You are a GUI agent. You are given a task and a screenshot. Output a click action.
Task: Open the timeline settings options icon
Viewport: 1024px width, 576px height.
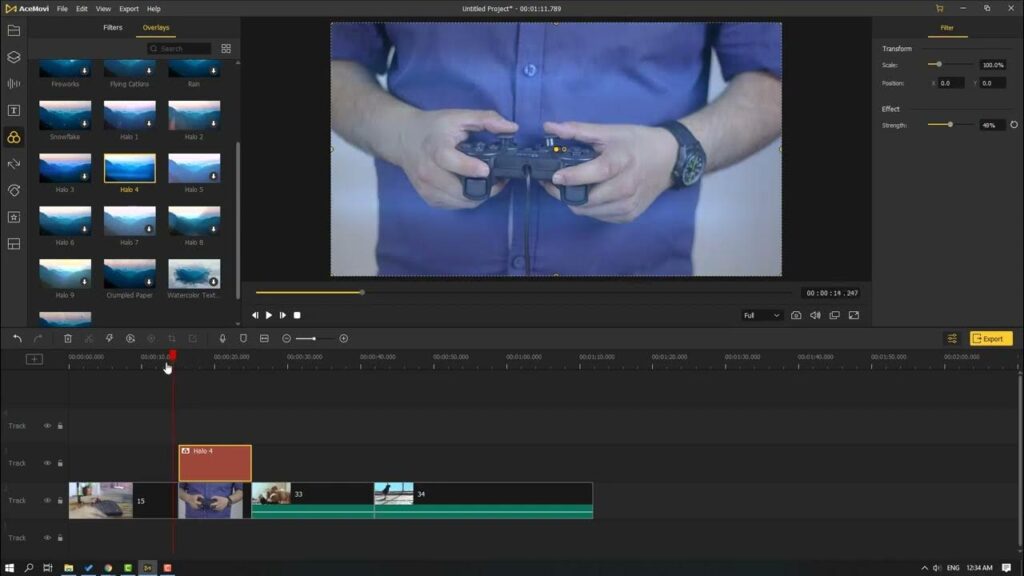pos(952,338)
